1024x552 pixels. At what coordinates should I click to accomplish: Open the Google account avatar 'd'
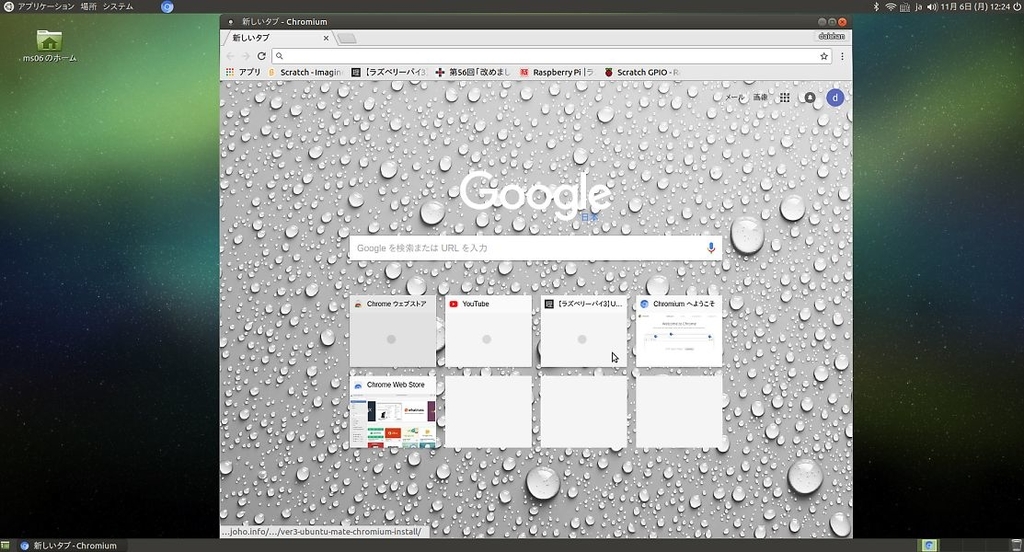(x=835, y=98)
